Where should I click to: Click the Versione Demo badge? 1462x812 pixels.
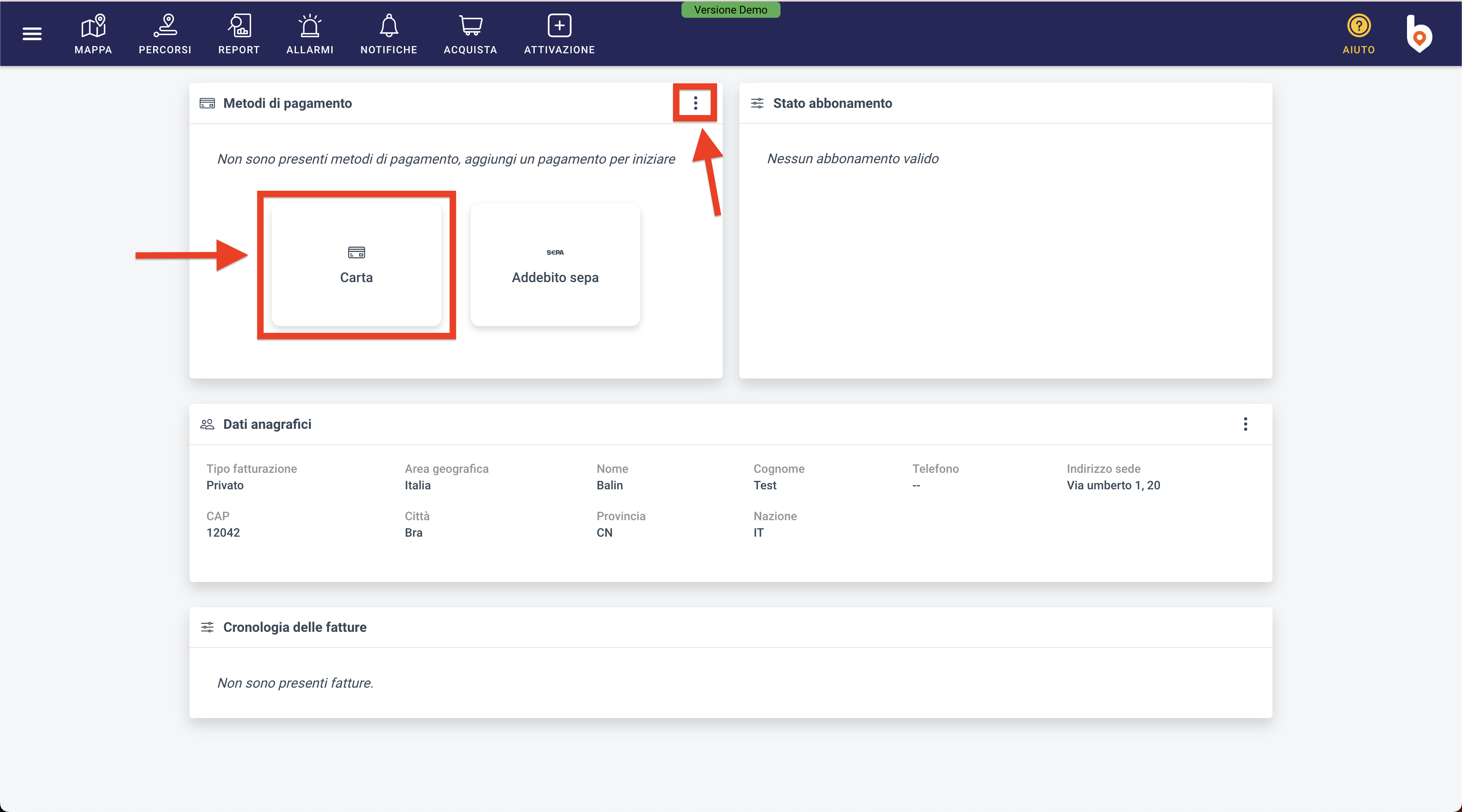pos(731,10)
